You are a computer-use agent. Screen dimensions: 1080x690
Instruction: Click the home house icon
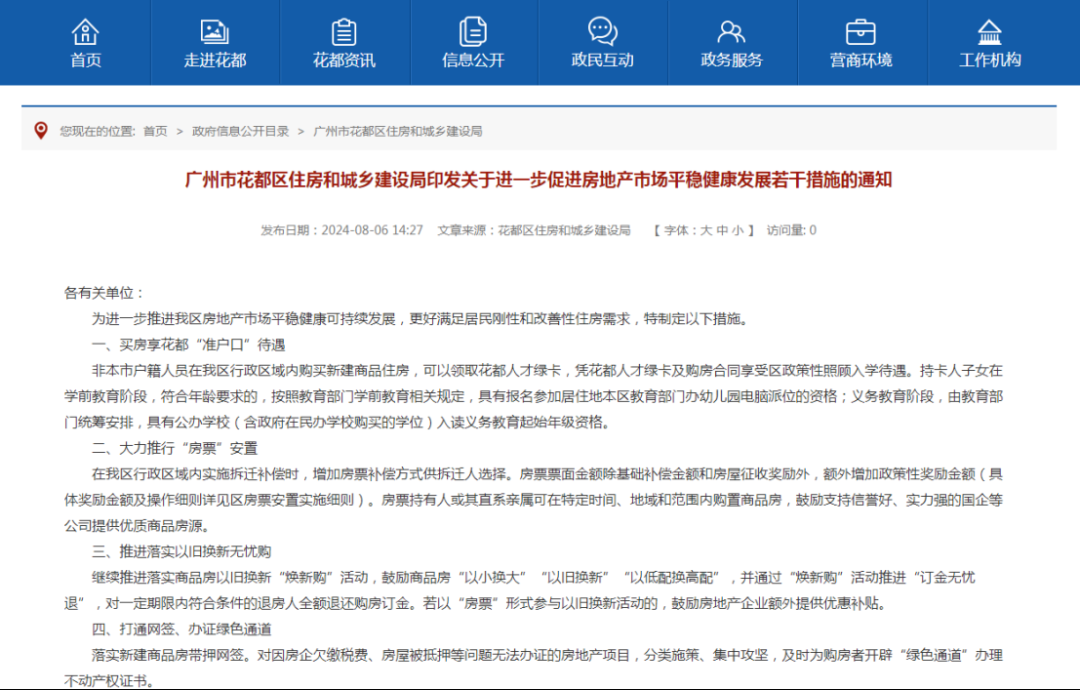[x=85, y=32]
